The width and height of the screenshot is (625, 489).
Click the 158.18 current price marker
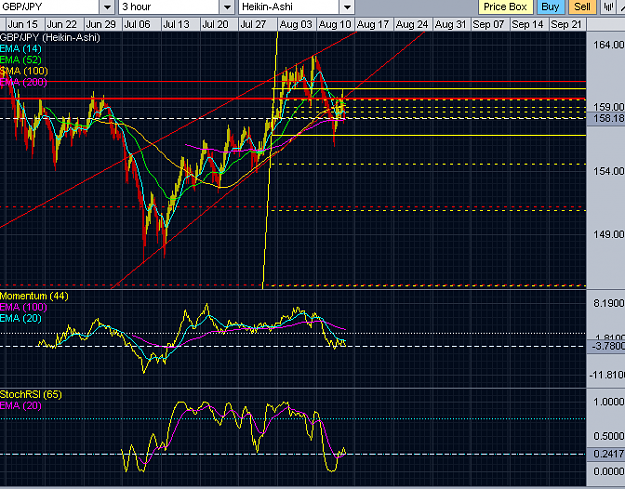coord(606,118)
